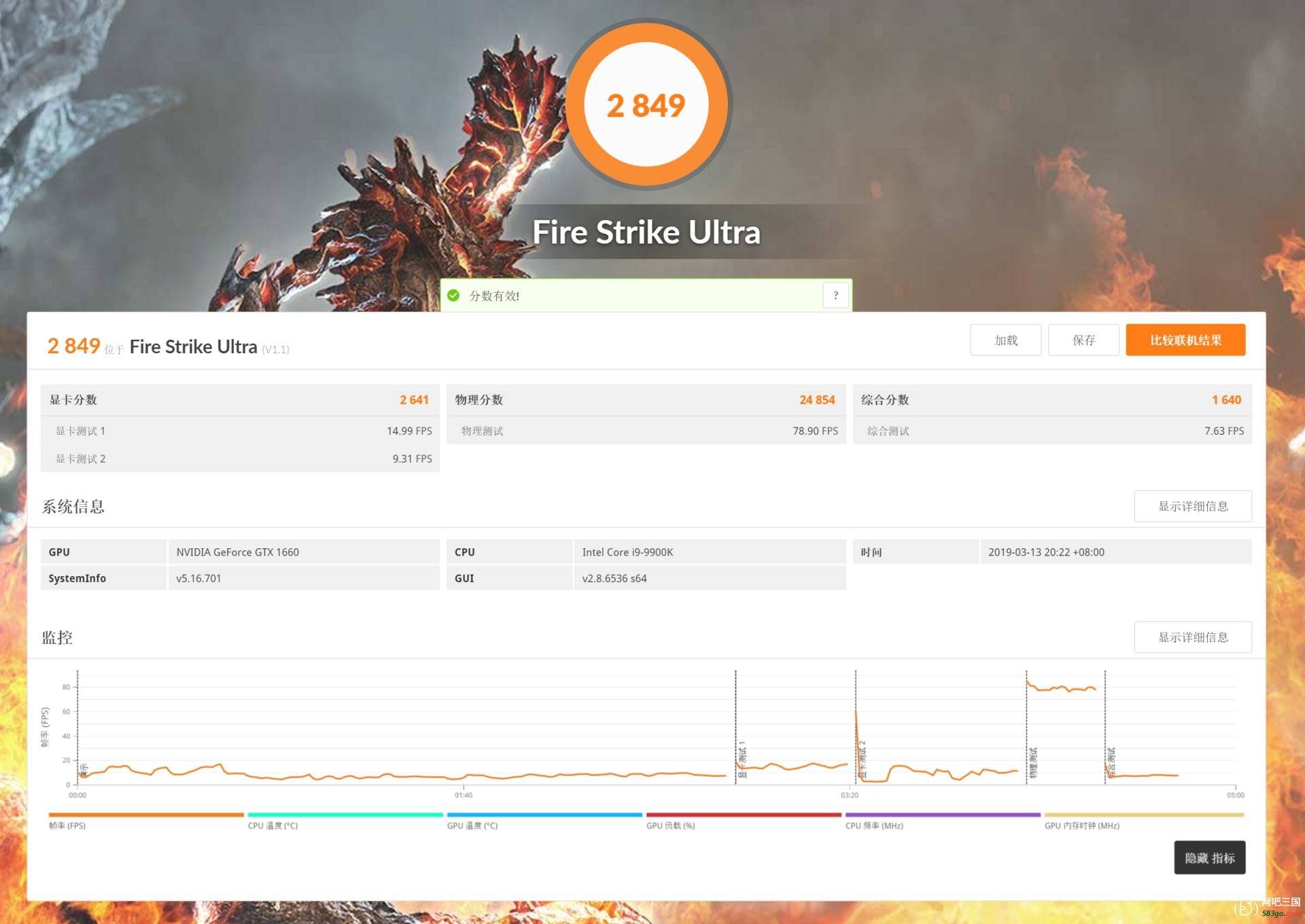Toggle the green CPU 温度 legend bar
The width and height of the screenshot is (1305, 924).
[345, 815]
